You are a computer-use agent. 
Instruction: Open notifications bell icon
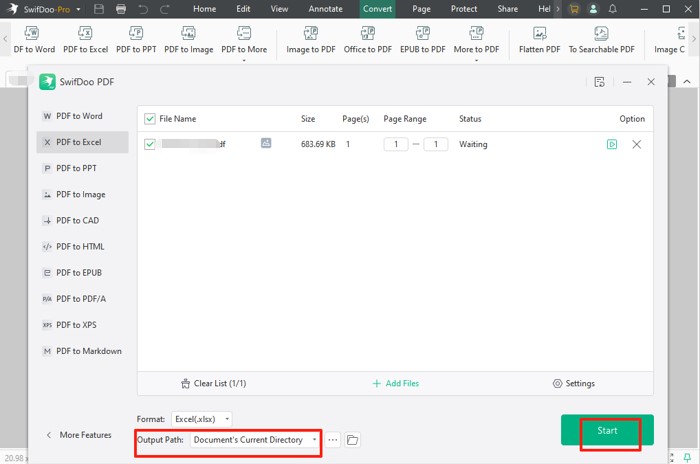[612, 9]
